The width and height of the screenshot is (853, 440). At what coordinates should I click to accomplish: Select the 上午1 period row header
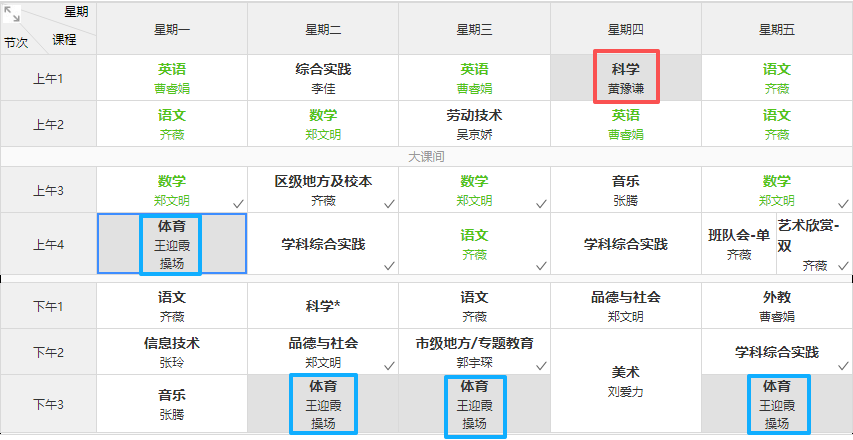click(48, 78)
